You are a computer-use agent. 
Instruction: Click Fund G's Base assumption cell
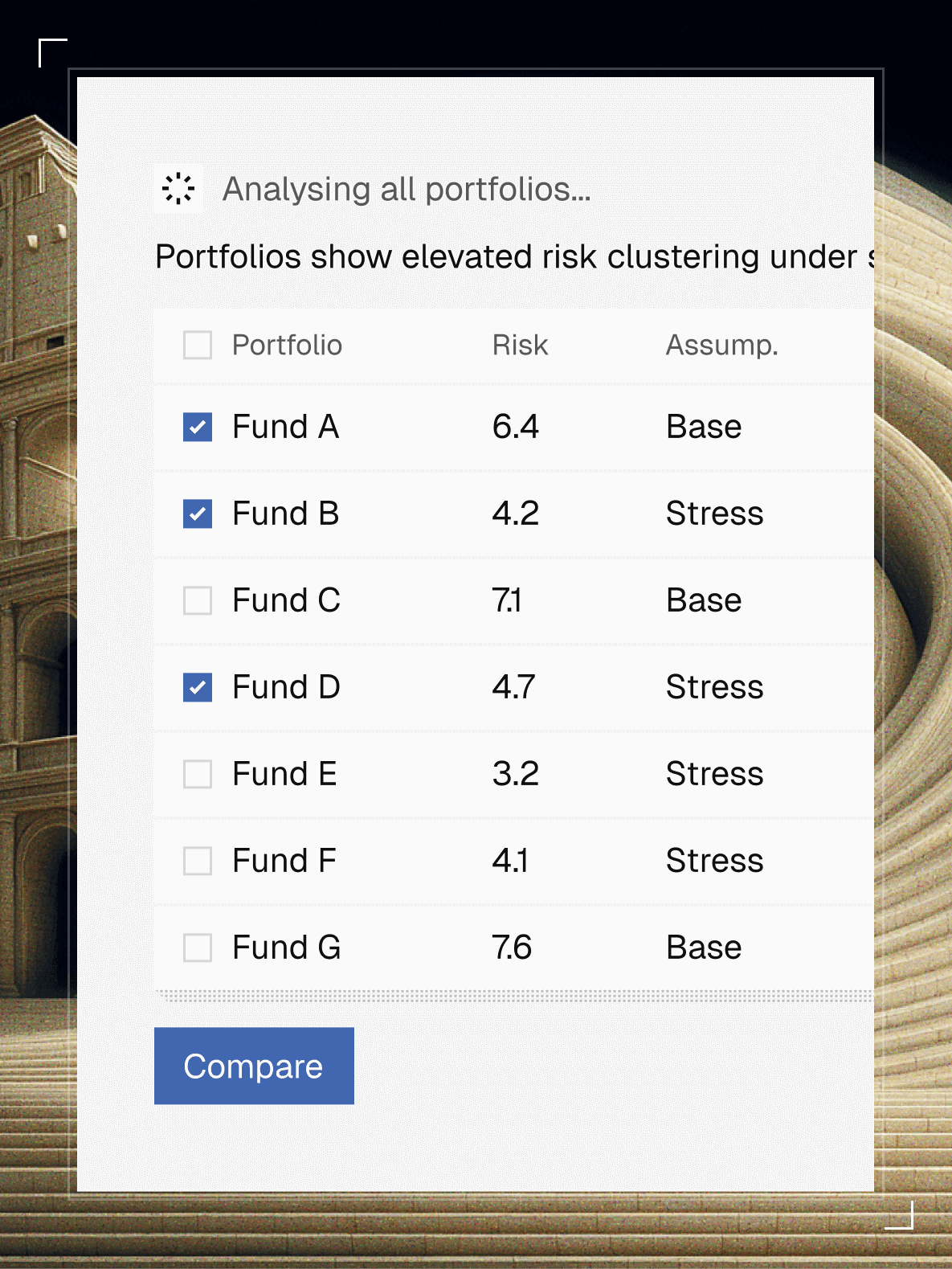(x=704, y=948)
